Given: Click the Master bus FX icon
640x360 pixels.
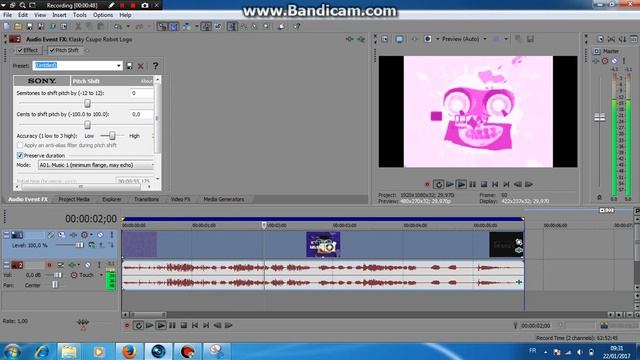Looking at the screenshot, I should tap(596, 61).
